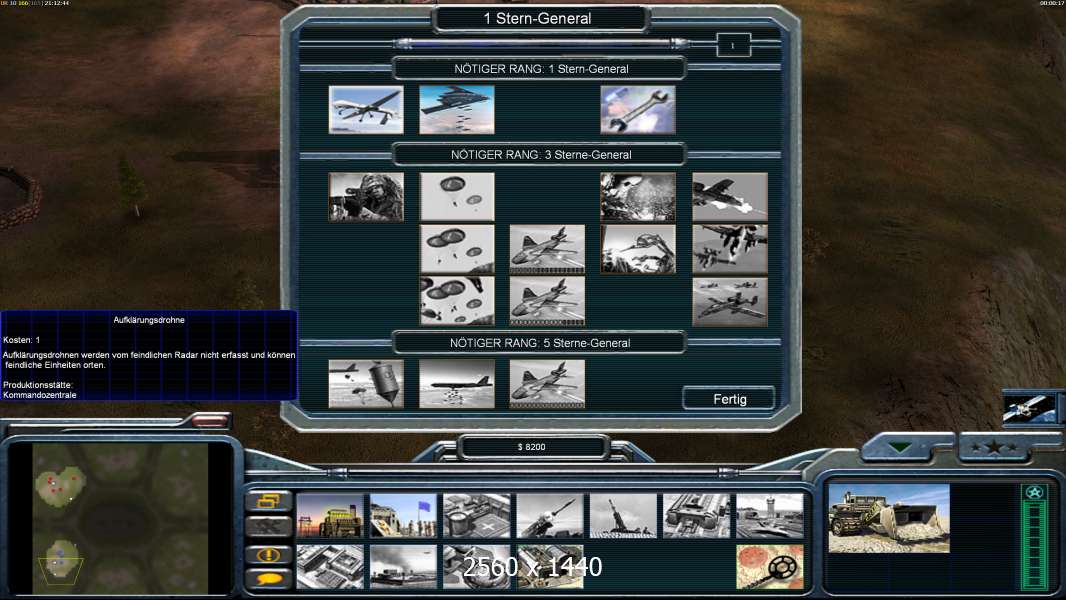Click 'Kommandozentrale' in the tooltip
This screenshot has width=1066, height=600.
click(x=39, y=395)
